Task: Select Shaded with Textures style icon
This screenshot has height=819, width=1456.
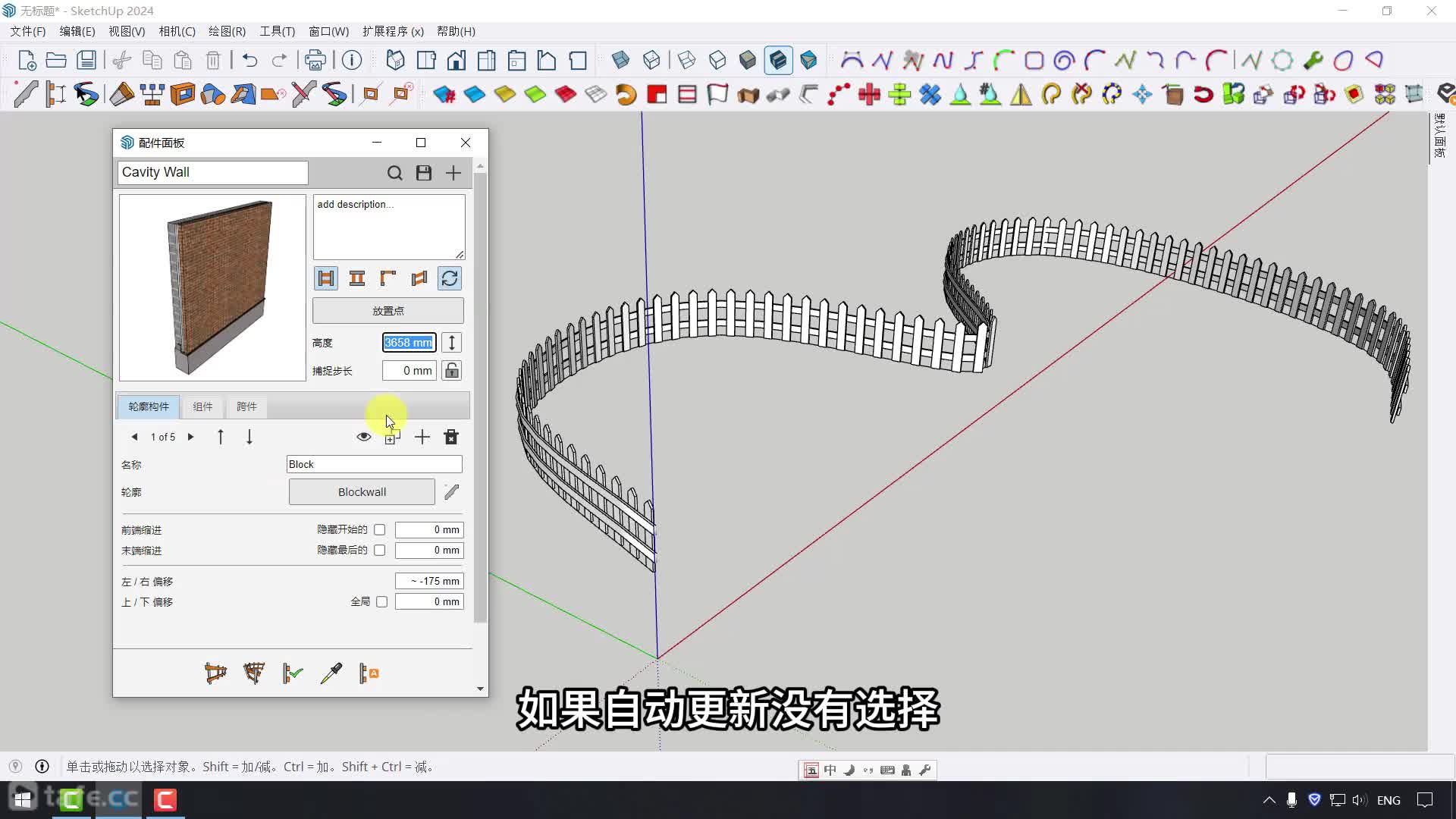Action: coord(778,60)
